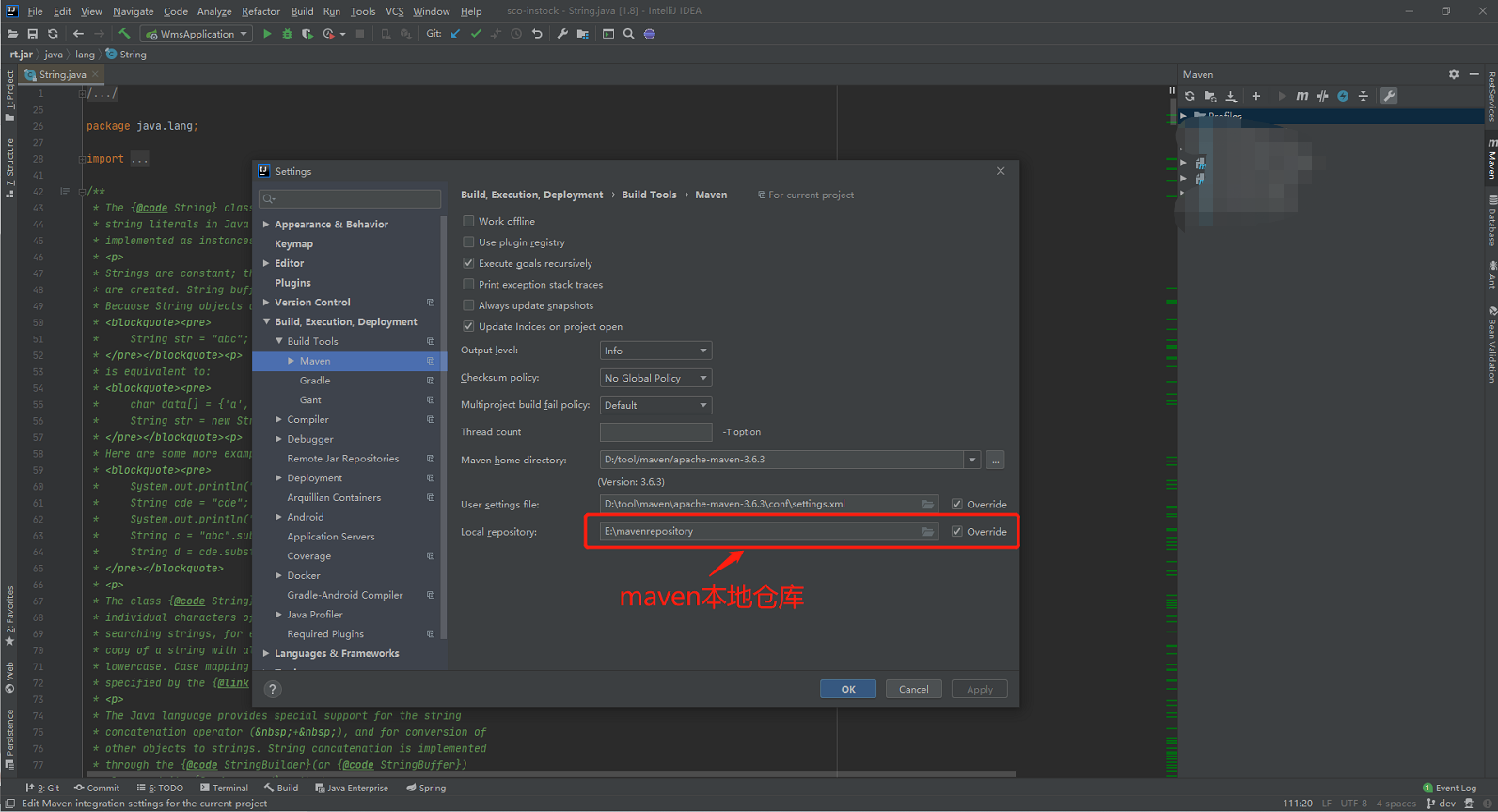Click the Search Everywhere magnifier icon
The height and width of the screenshot is (812, 1498).
628,34
